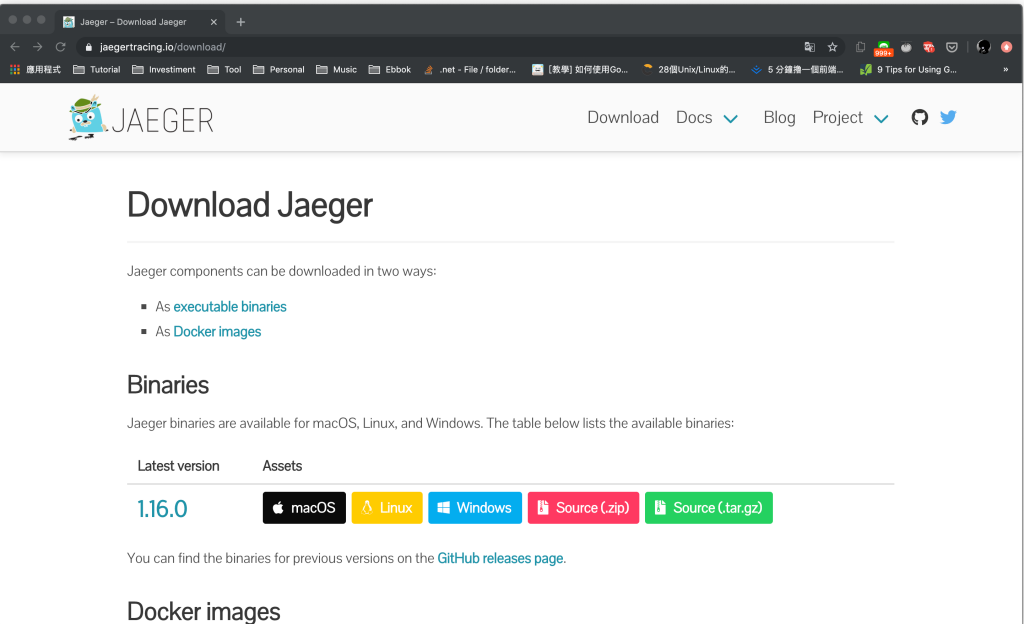Viewport: 1024px width, 624px height.
Task: Reload the current page
Action: coord(60,47)
